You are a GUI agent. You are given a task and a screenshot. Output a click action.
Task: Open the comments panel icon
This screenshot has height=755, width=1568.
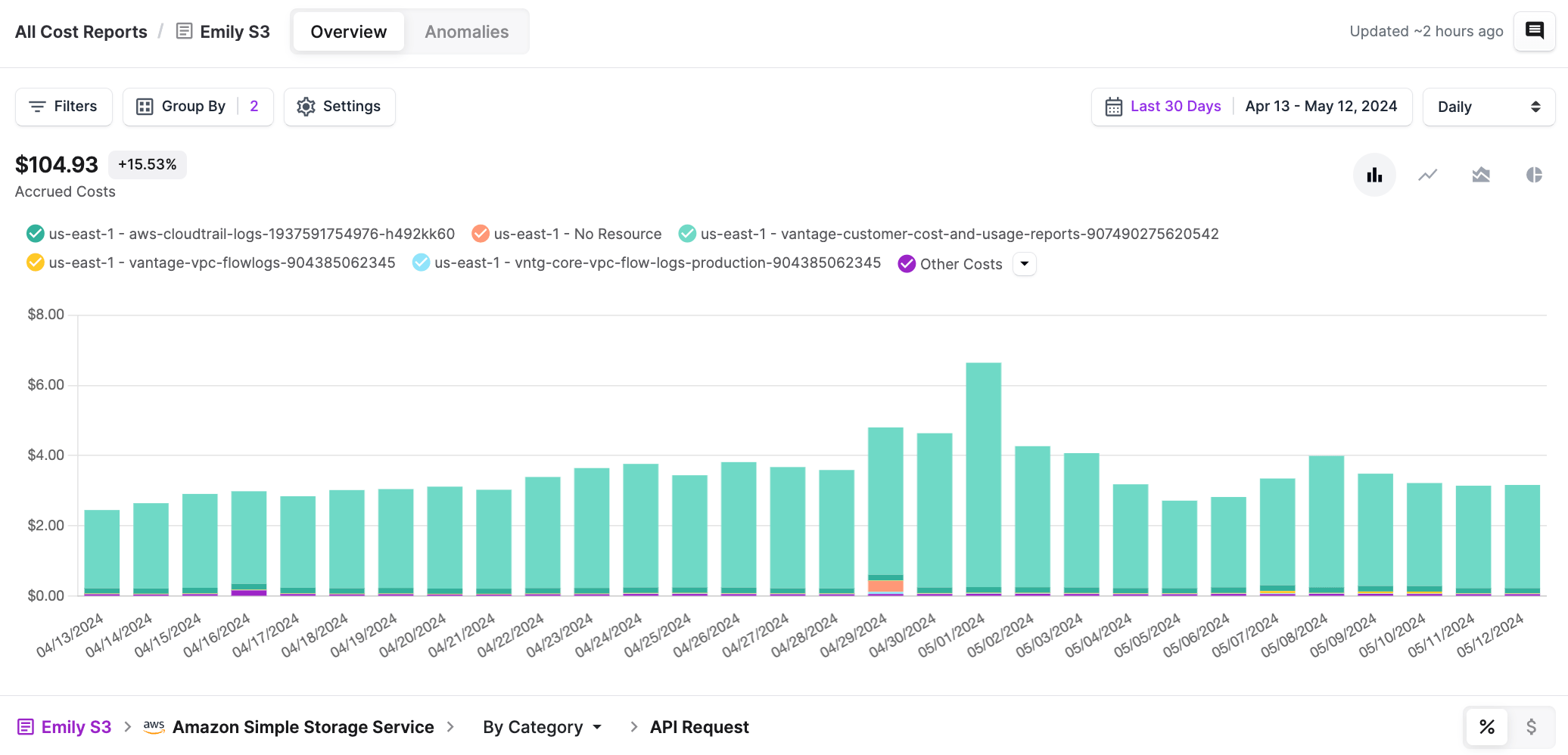[1534, 31]
